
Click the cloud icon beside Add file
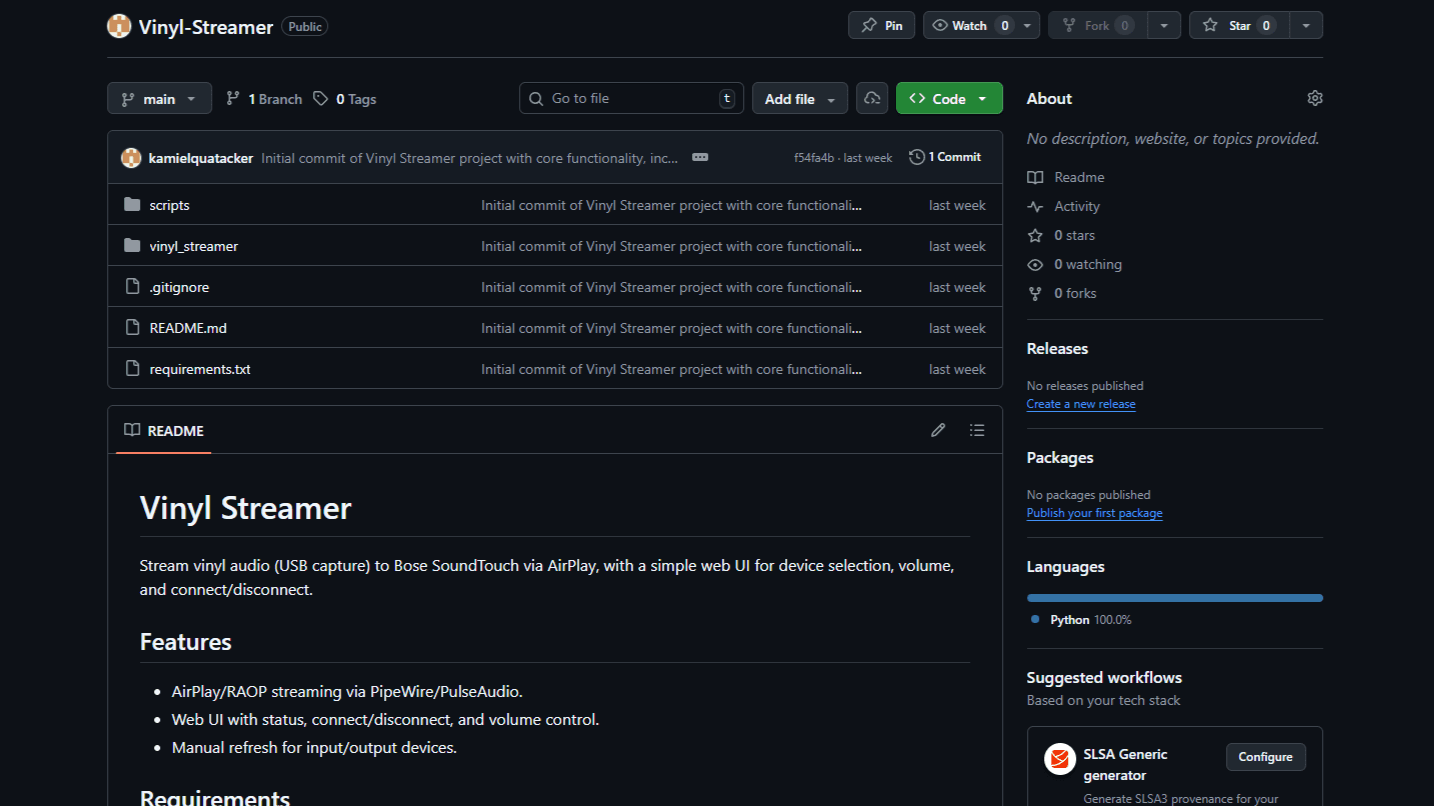872,98
